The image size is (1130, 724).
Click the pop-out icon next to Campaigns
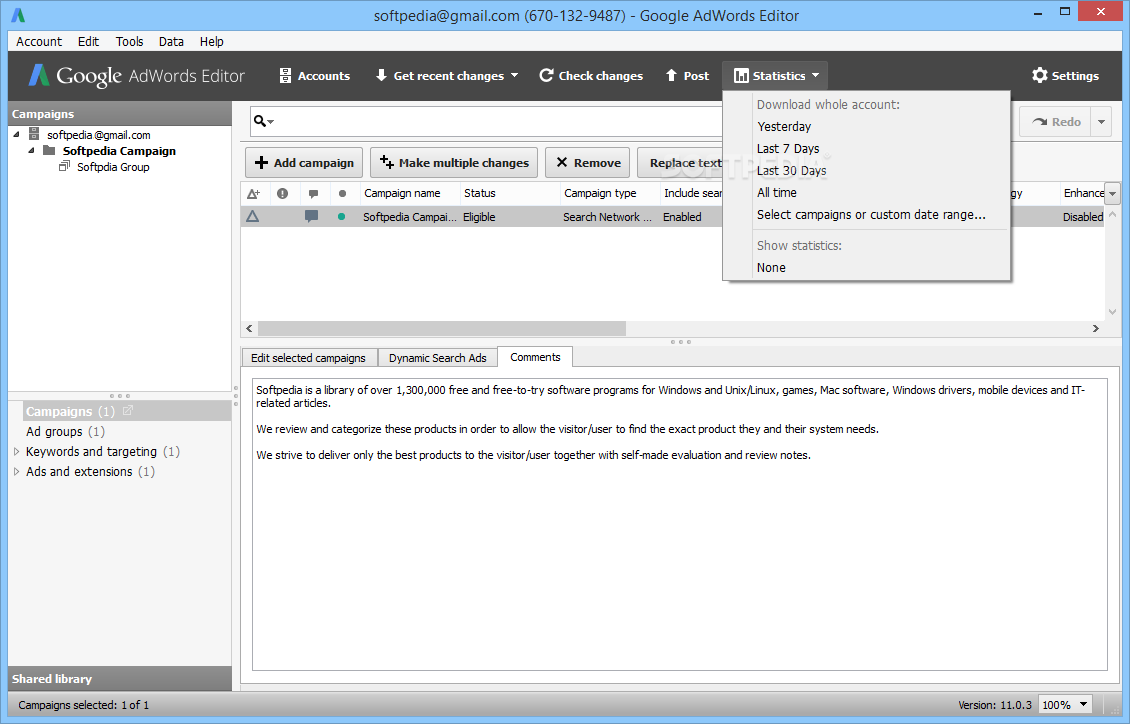tap(128, 411)
